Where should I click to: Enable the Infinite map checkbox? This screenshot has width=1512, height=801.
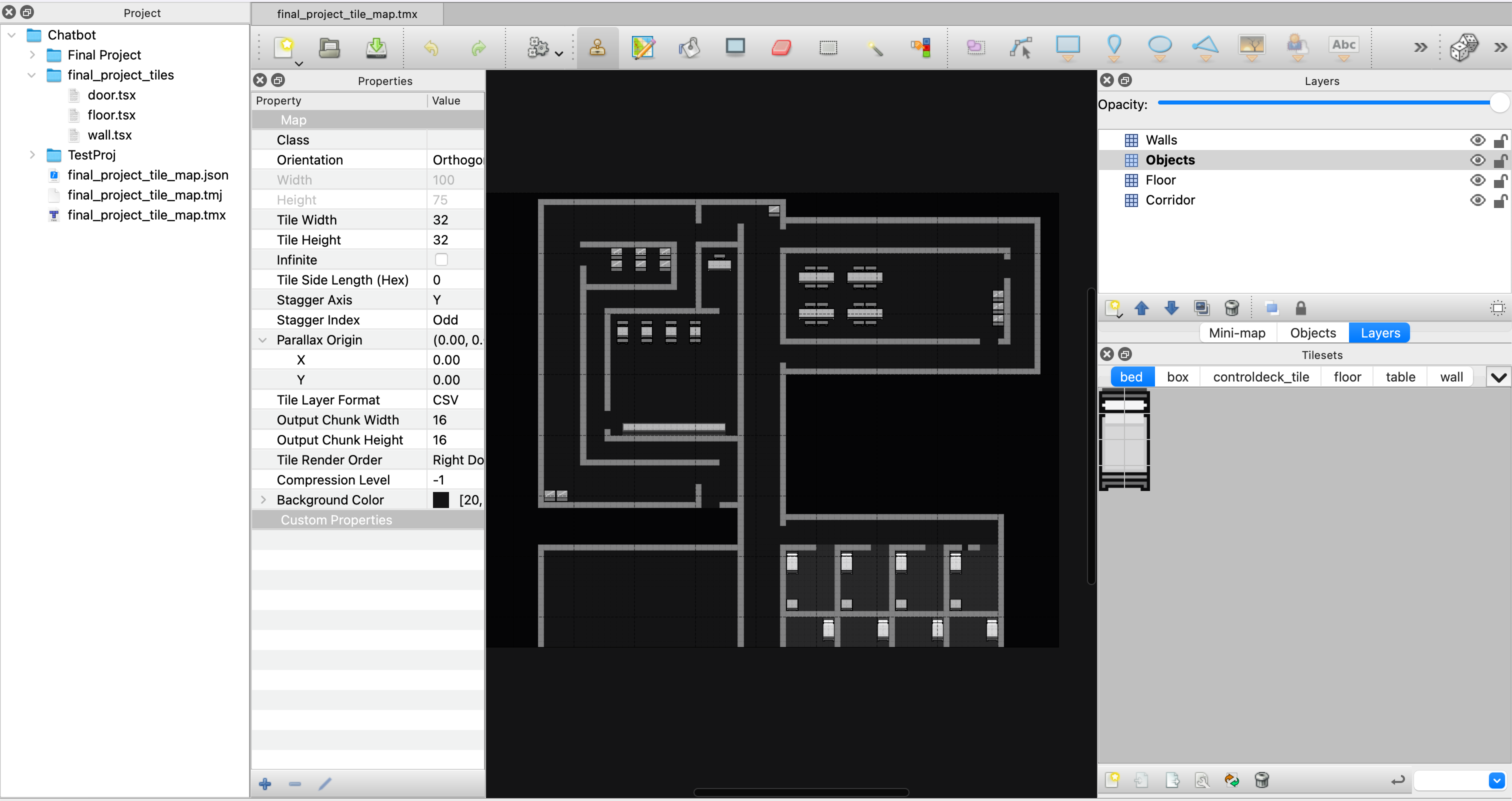[441, 259]
